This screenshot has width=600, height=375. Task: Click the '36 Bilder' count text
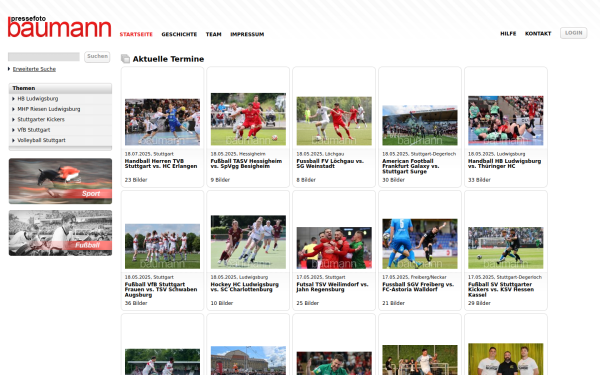[x=136, y=303]
